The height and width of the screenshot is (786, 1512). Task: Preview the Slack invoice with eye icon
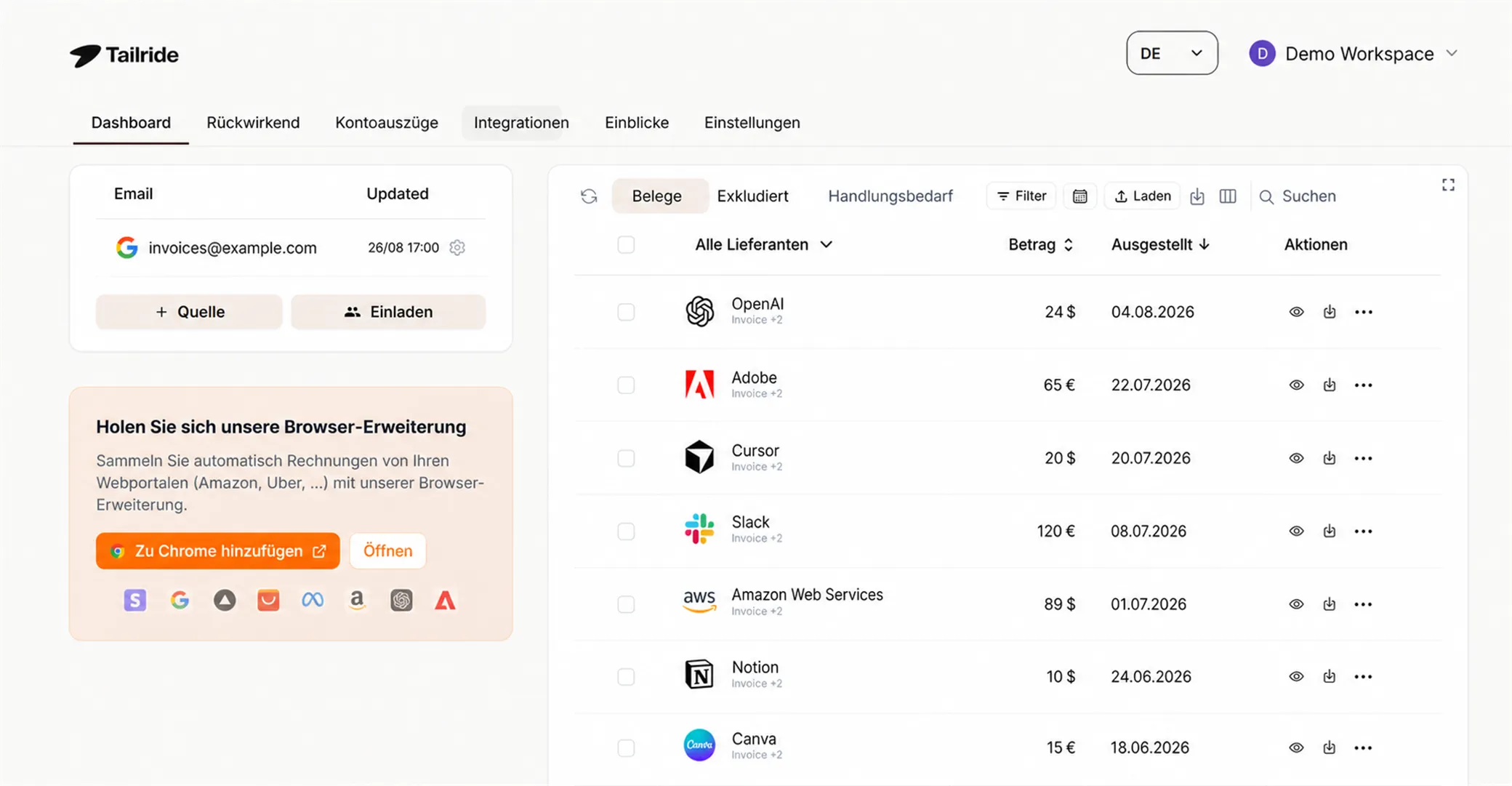pyautogui.click(x=1296, y=531)
